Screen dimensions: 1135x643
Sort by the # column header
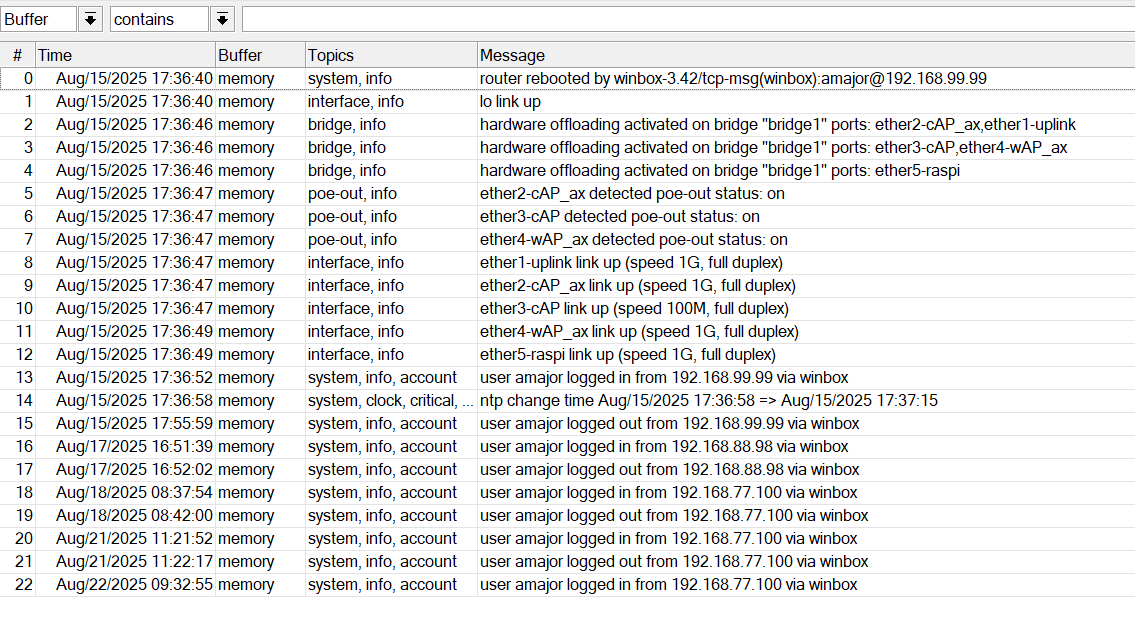(x=18, y=56)
